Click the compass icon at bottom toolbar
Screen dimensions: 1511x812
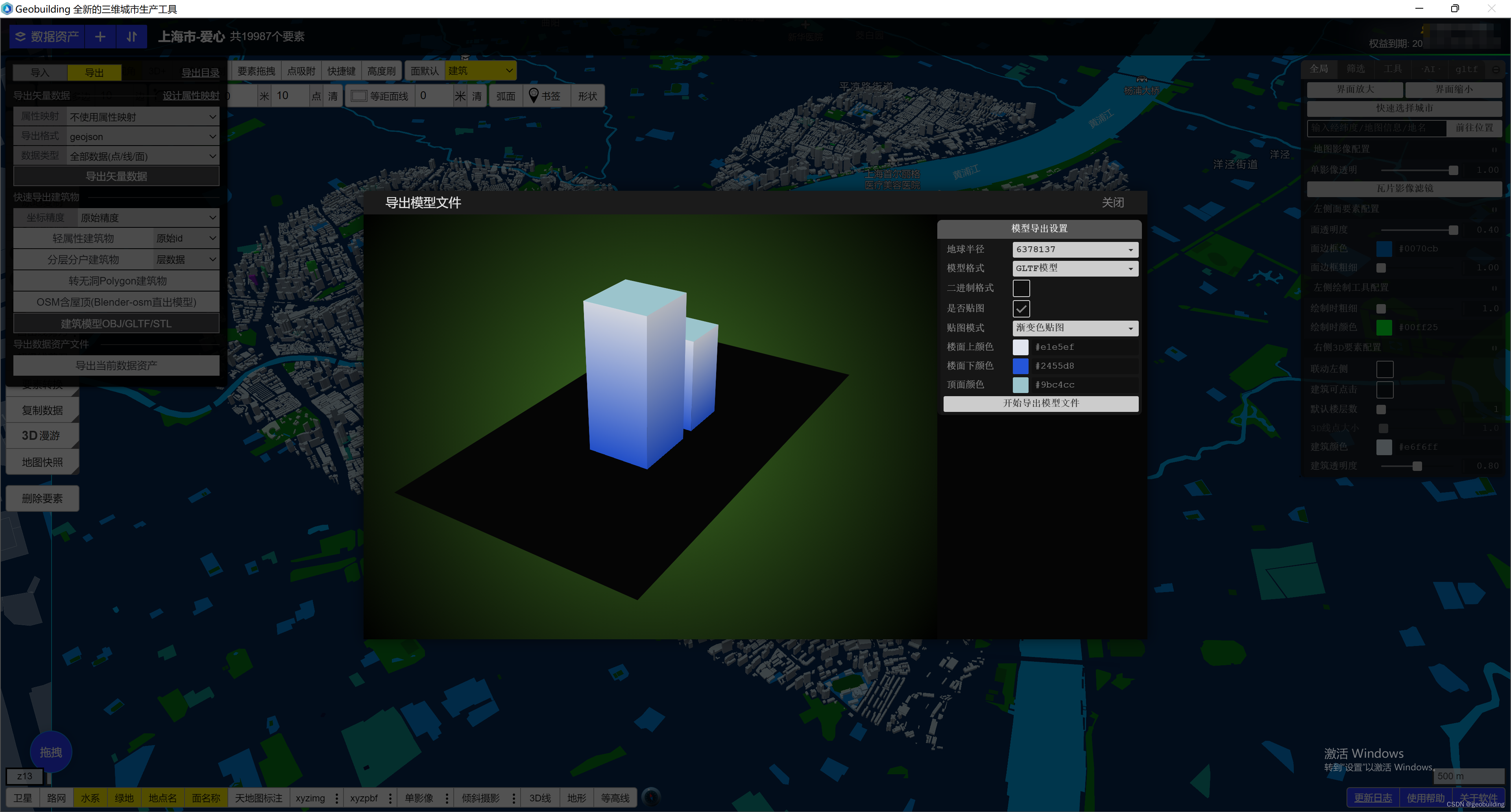click(x=651, y=797)
